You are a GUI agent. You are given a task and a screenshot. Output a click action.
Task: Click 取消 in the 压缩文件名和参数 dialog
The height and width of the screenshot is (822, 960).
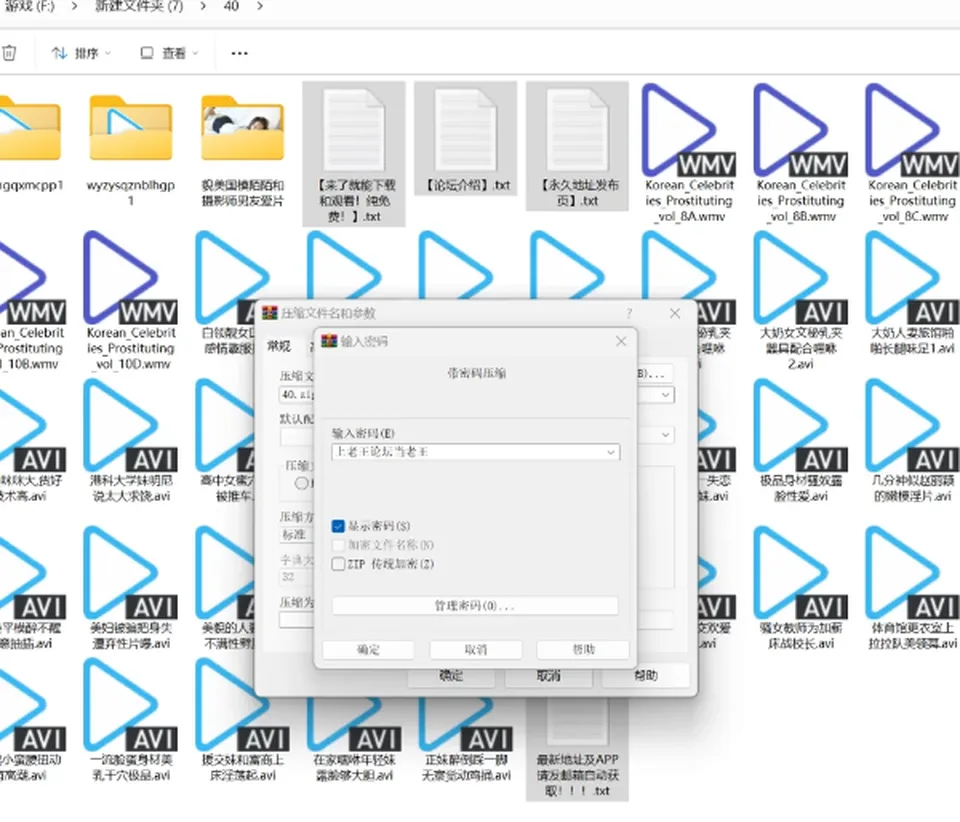tap(549, 676)
